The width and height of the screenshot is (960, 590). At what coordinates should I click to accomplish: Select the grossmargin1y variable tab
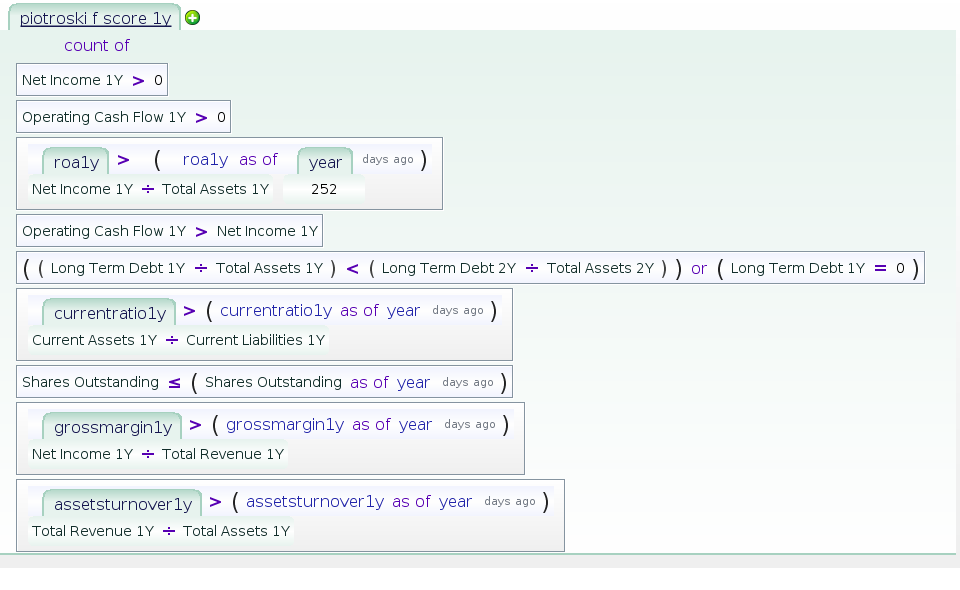tap(113, 427)
